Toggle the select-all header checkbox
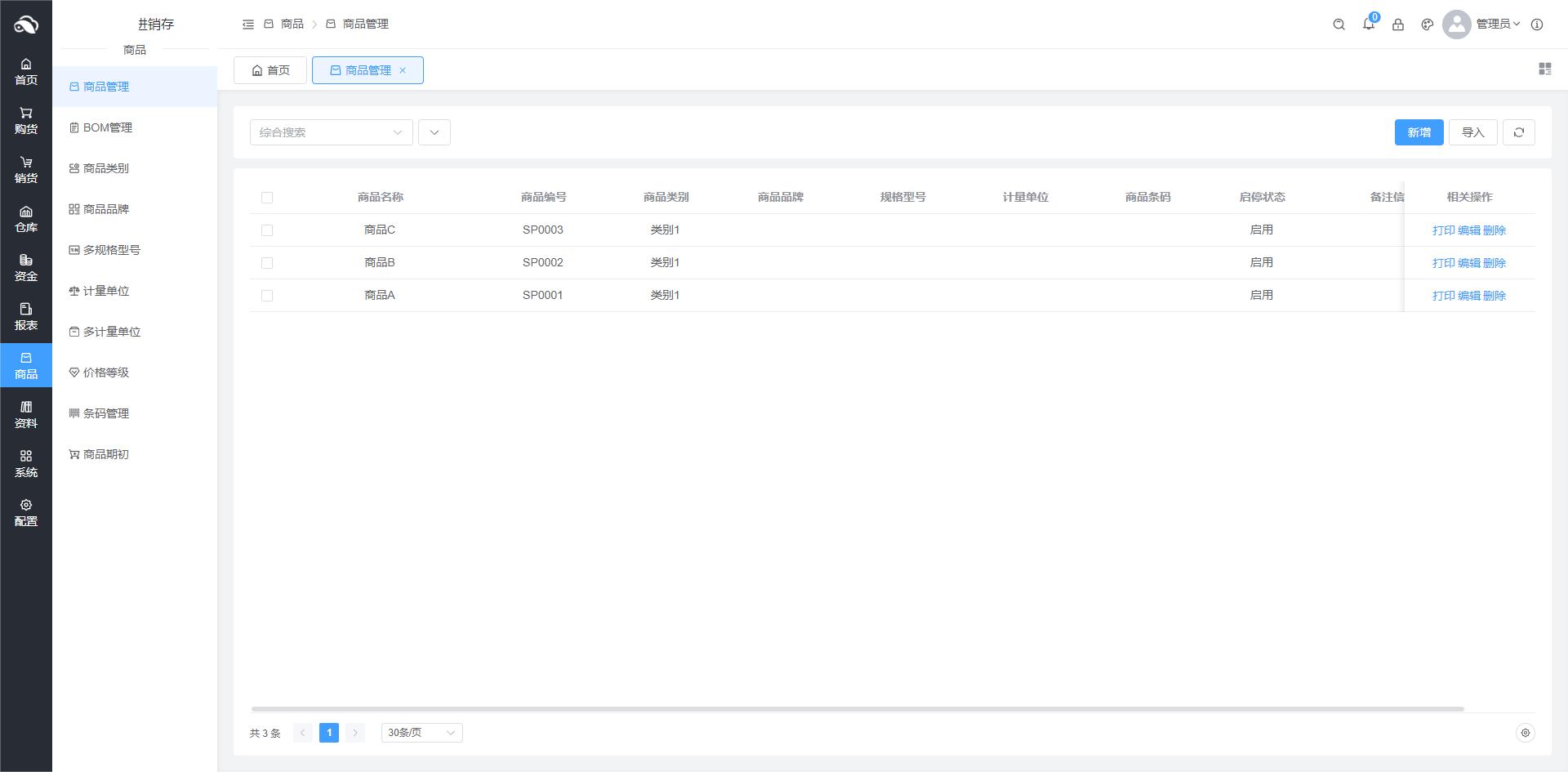Image resolution: width=1568 pixels, height=772 pixels. tap(267, 198)
